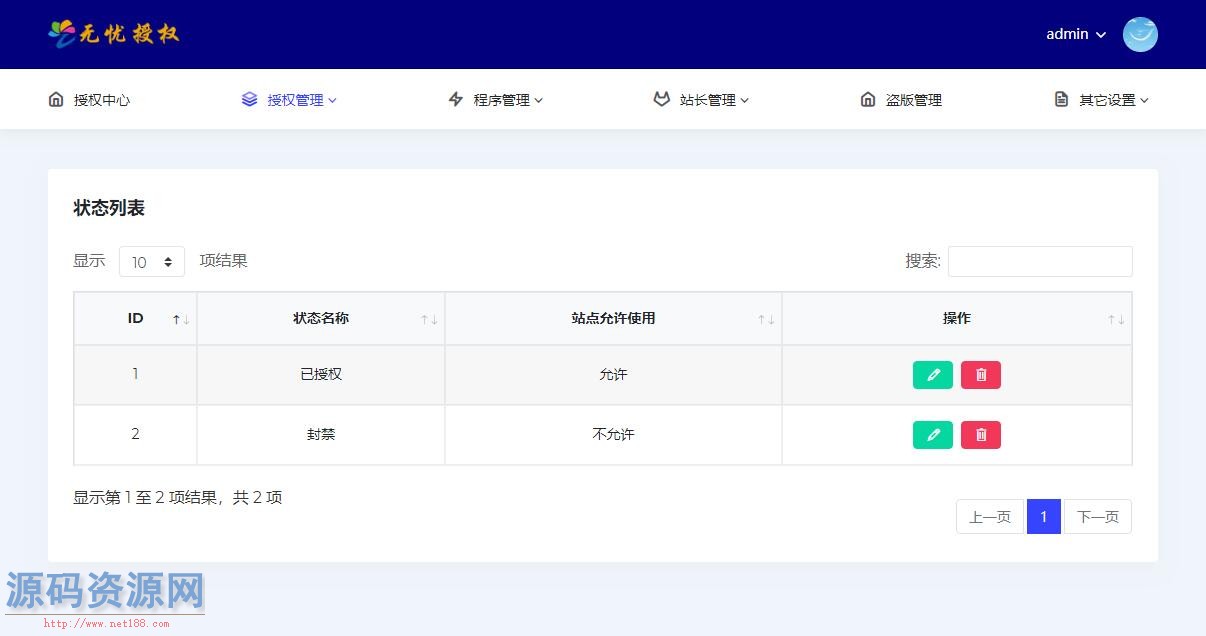
Task: Click the ID column sort arrows
Action: coord(181,319)
